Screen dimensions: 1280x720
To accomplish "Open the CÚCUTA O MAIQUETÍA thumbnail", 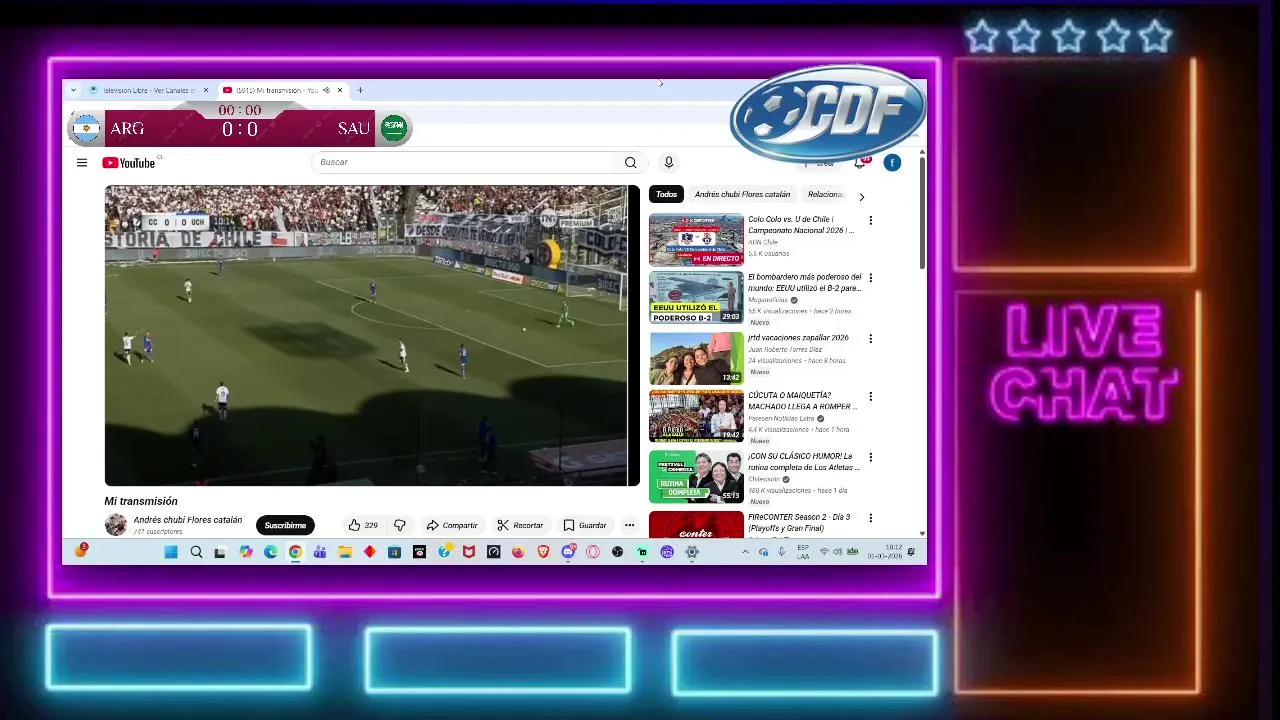I will click(696, 416).
